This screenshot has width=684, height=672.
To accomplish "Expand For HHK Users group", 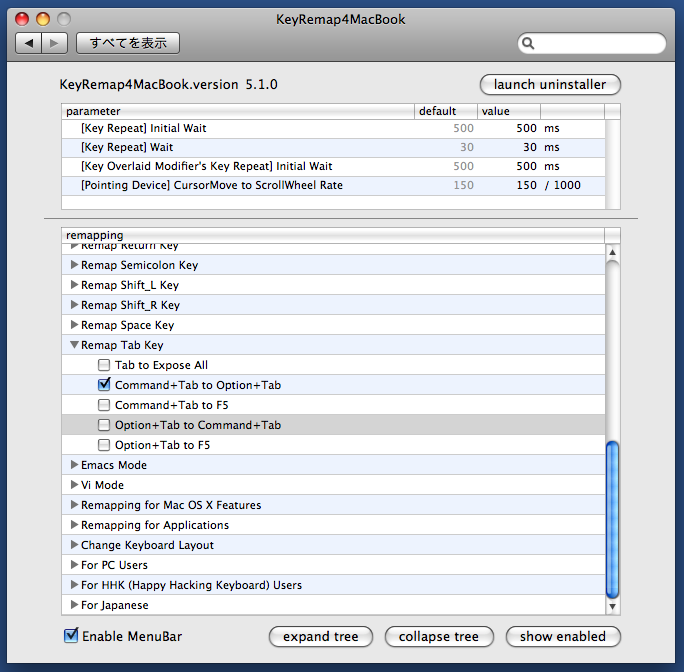I will point(74,585).
